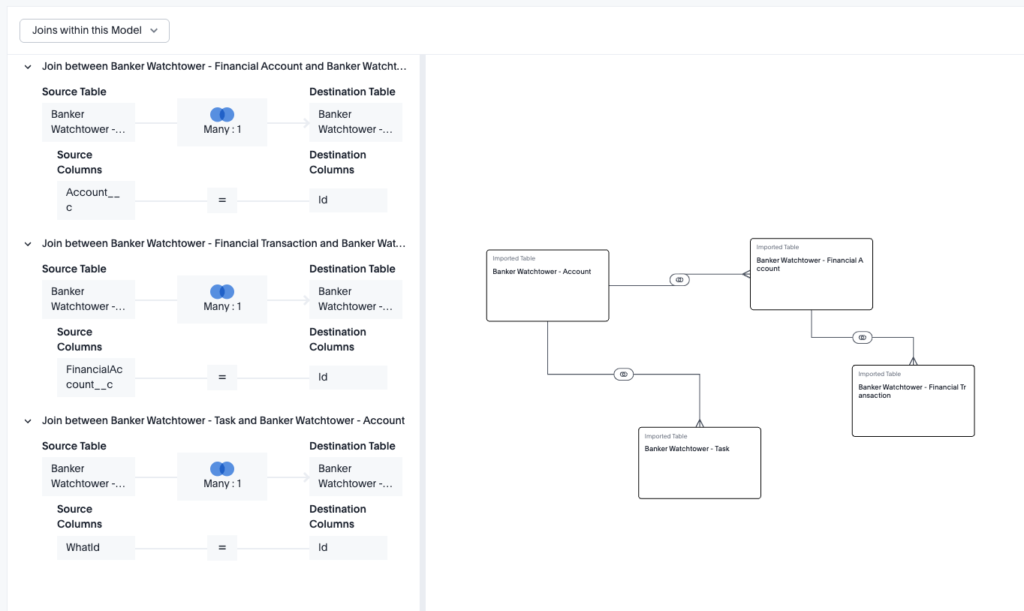Click the Many : 1 venn icon for the Financial Transaction join

tap(221, 291)
